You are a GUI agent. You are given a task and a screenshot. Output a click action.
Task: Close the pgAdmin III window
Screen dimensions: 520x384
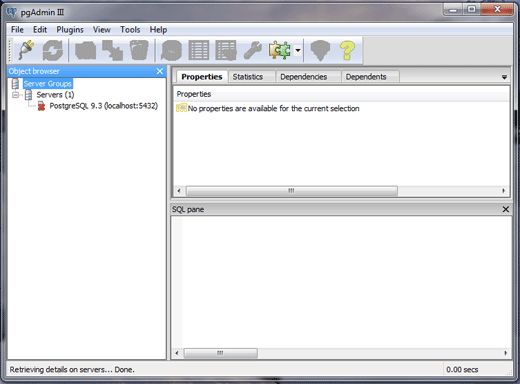tap(497, 10)
